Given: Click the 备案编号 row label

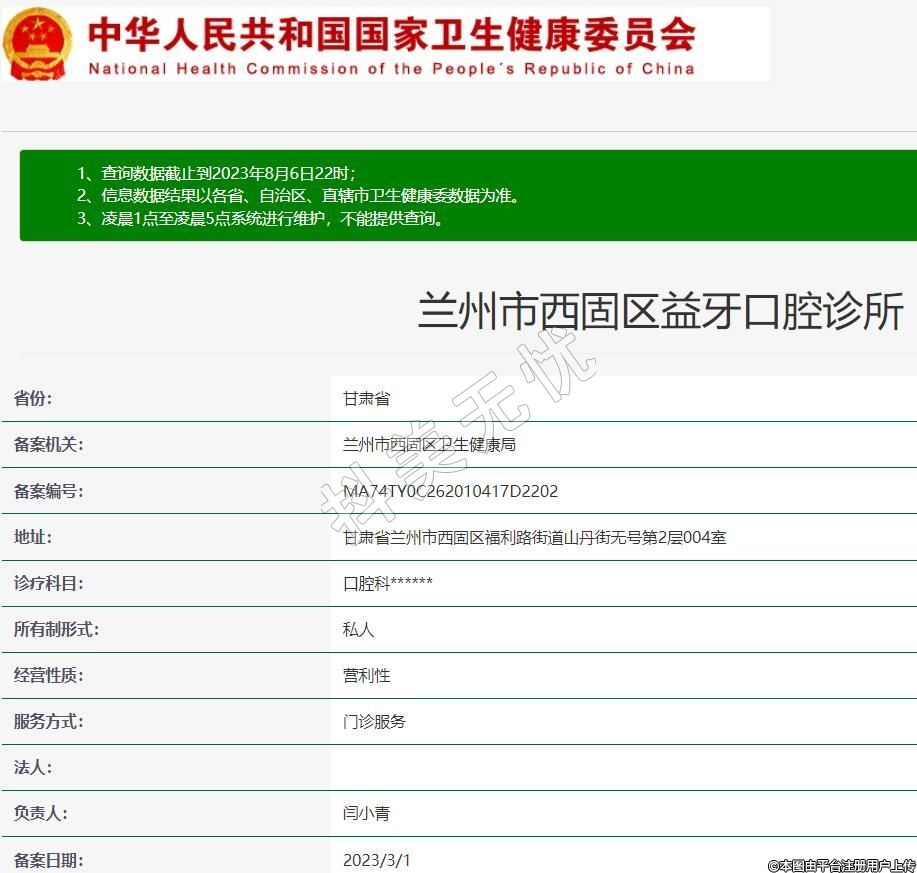Looking at the screenshot, I should point(48,491).
